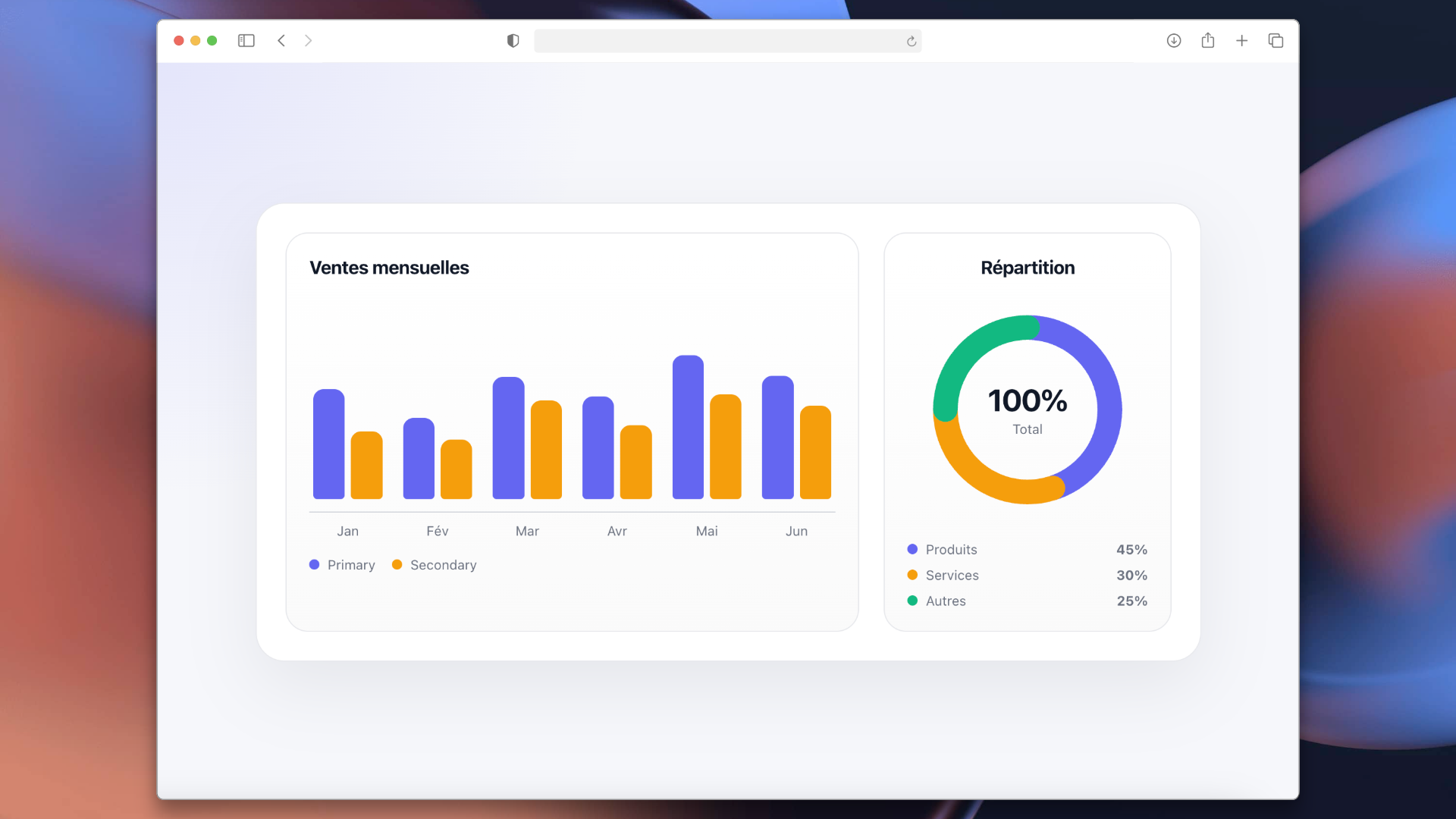Maximize the window with the green button
The height and width of the screenshot is (819, 1456).
(x=212, y=41)
